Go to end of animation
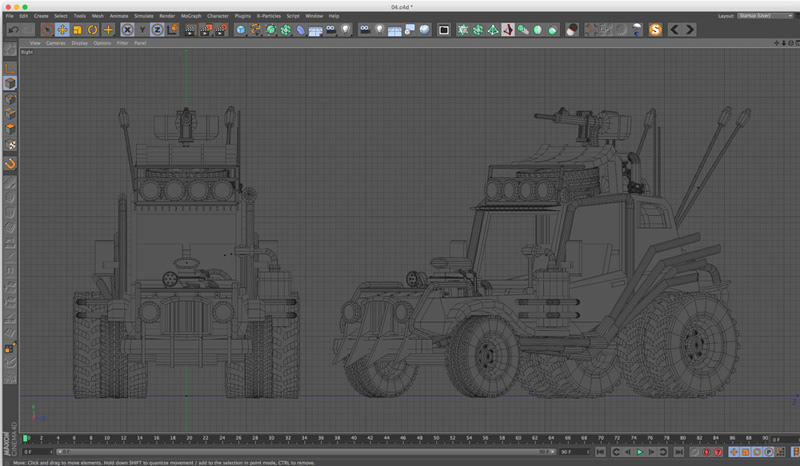800x466 pixels. (x=678, y=452)
